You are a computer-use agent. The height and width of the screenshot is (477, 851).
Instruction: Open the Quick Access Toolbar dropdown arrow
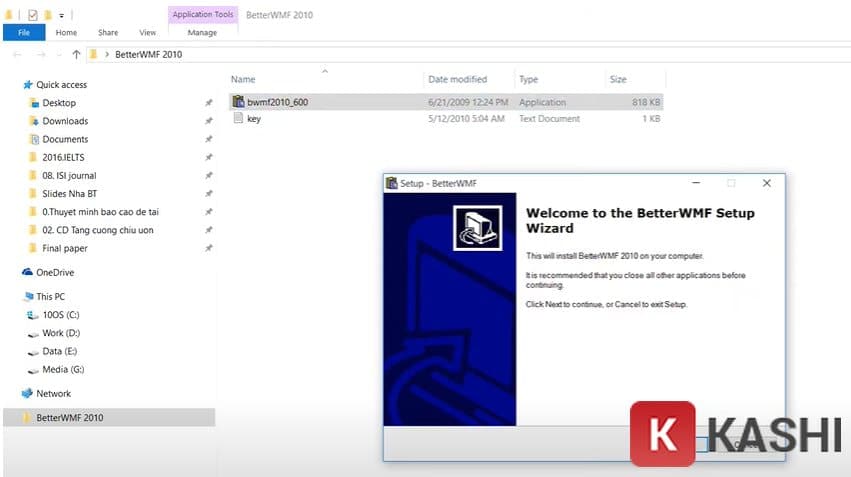click(x=61, y=16)
